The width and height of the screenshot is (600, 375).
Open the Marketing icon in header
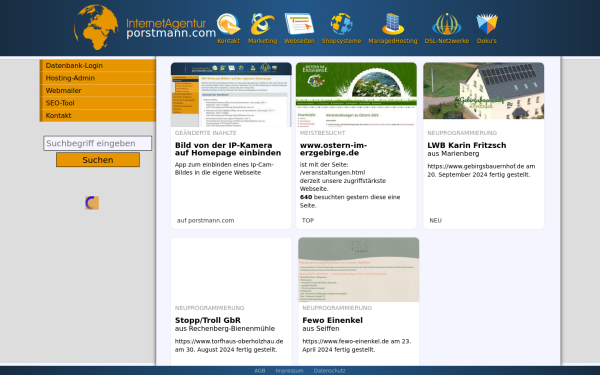pos(262,24)
